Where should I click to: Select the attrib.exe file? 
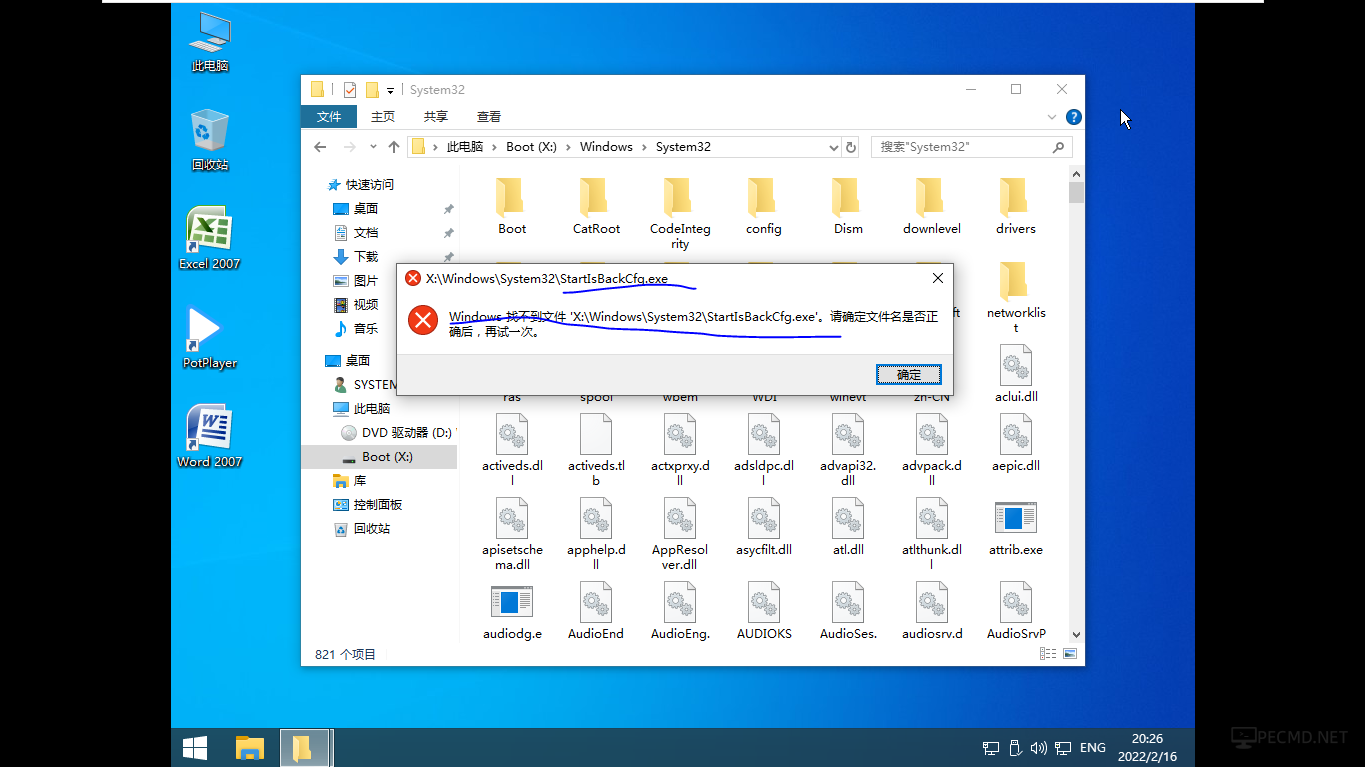tap(1016, 529)
